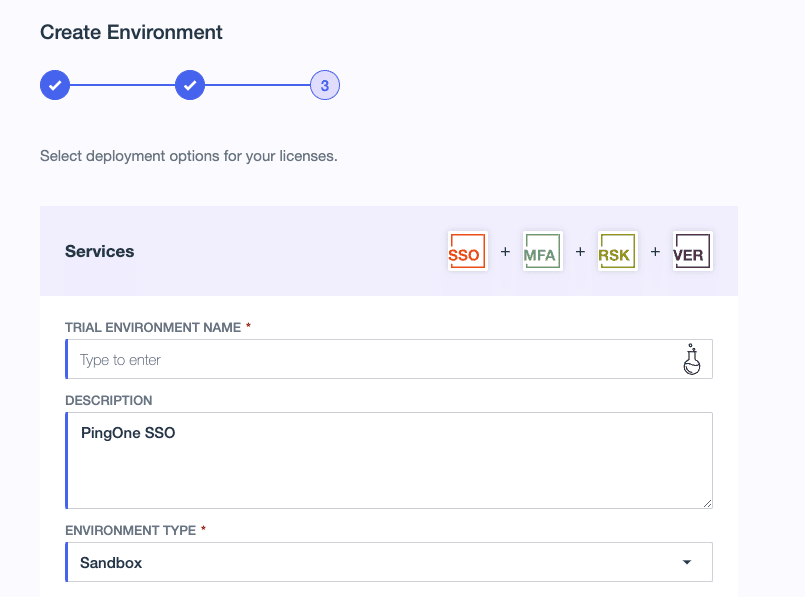The image size is (805, 597).
Task: Focus the Trial Environment Name input
Action: pos(389,359)
